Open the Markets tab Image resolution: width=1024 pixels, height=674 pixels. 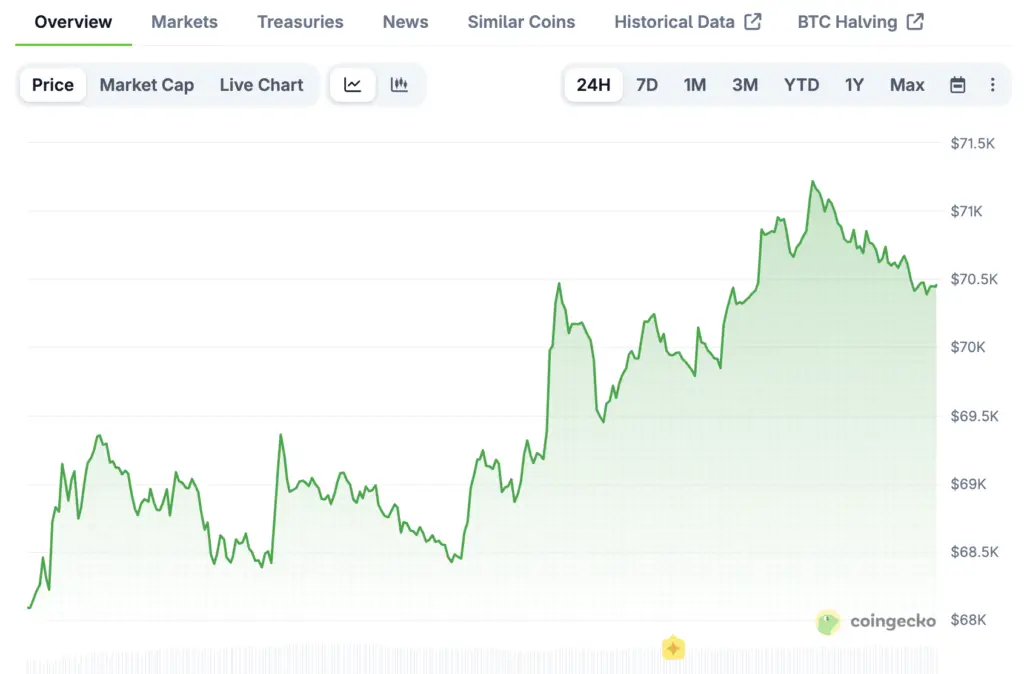pos(184,22)
